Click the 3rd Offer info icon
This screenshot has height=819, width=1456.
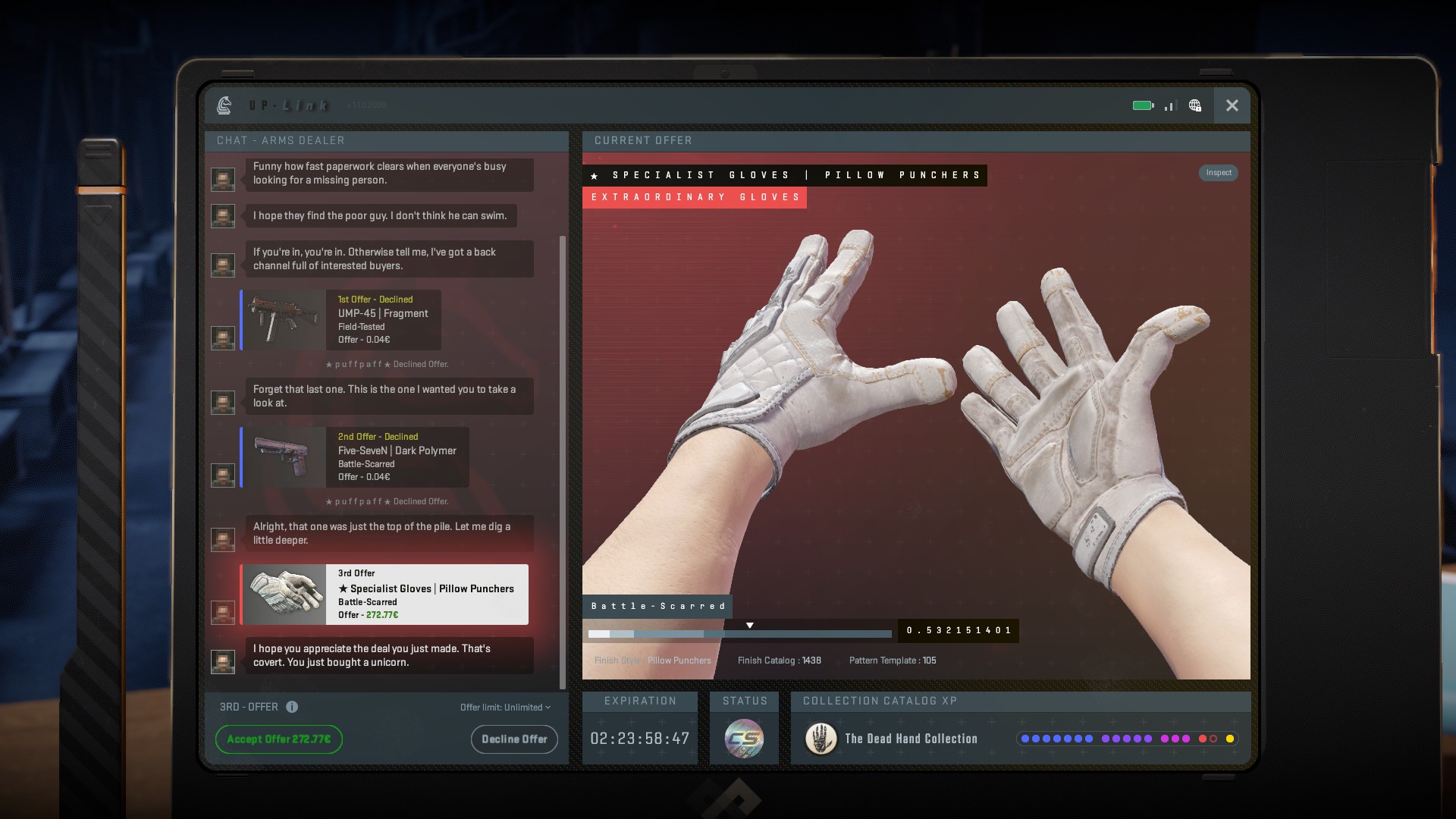292,707
